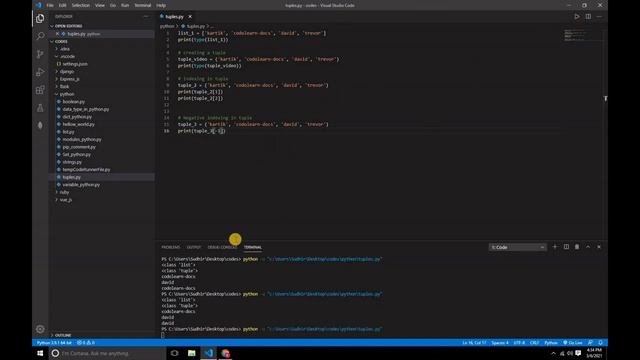Collapse the .vscode folder
The height and width of the screenshot is (360, 640).
67,57
